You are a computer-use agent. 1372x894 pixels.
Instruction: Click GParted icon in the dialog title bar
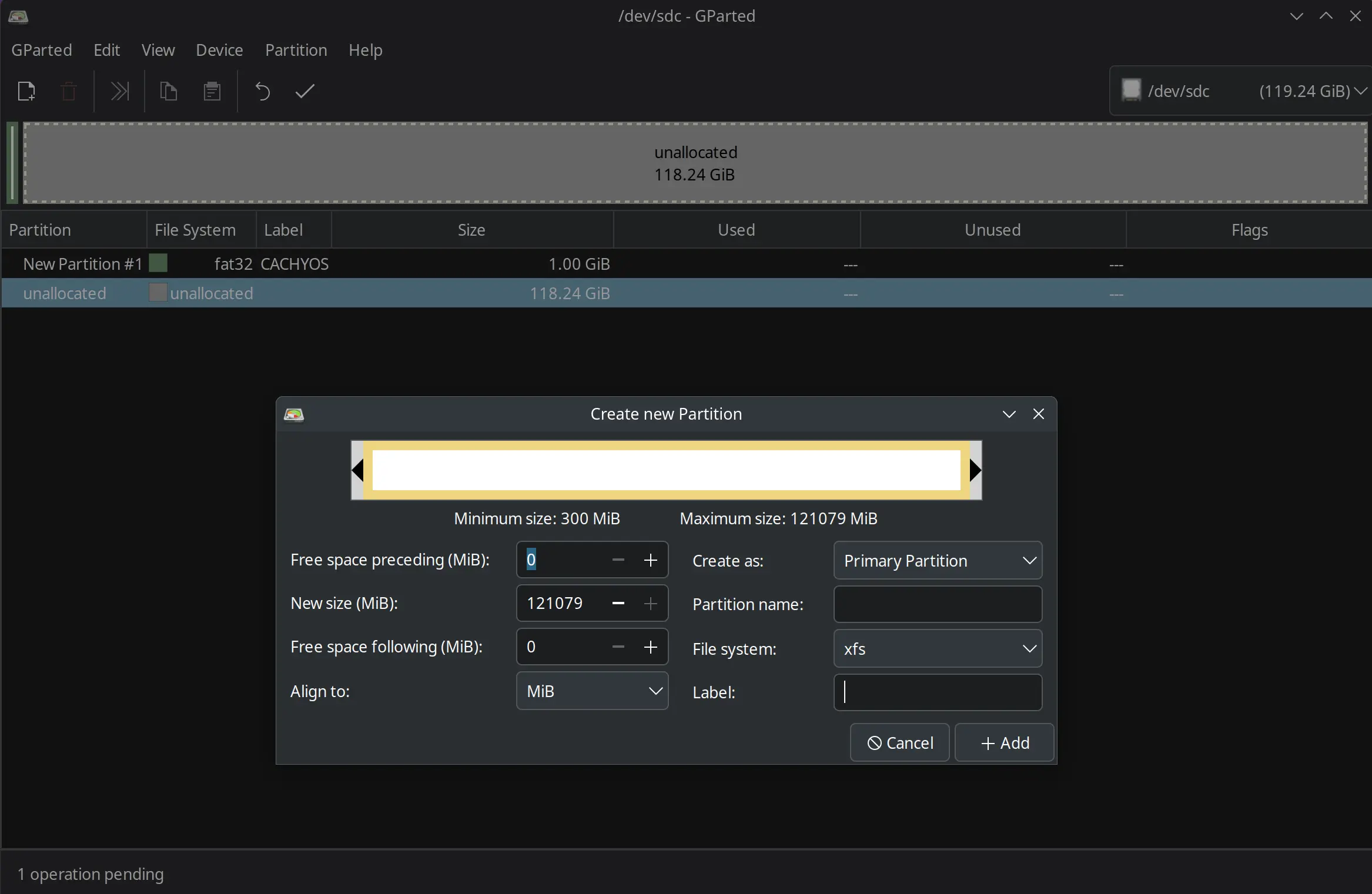(294, 414)
